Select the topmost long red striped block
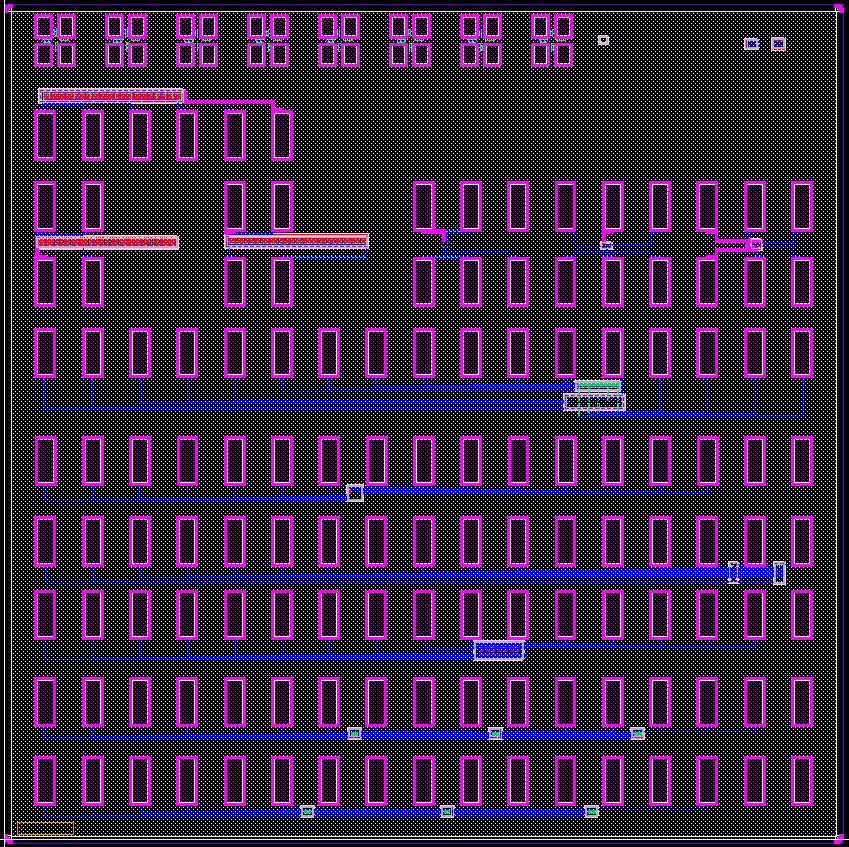The width and height of the screenshot is (849, 847). pos(111,96)
